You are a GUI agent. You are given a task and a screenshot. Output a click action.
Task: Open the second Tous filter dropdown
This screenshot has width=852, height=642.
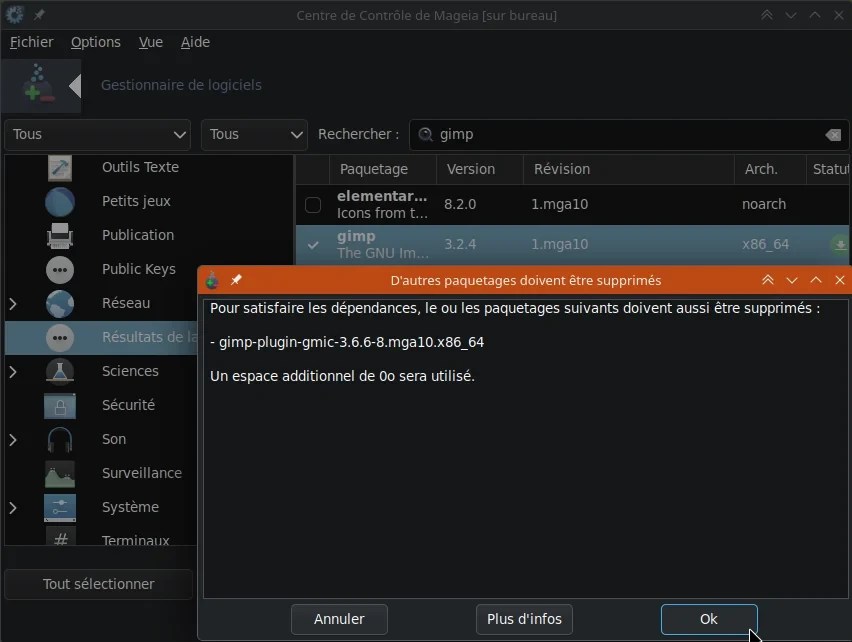pos(254,135)
